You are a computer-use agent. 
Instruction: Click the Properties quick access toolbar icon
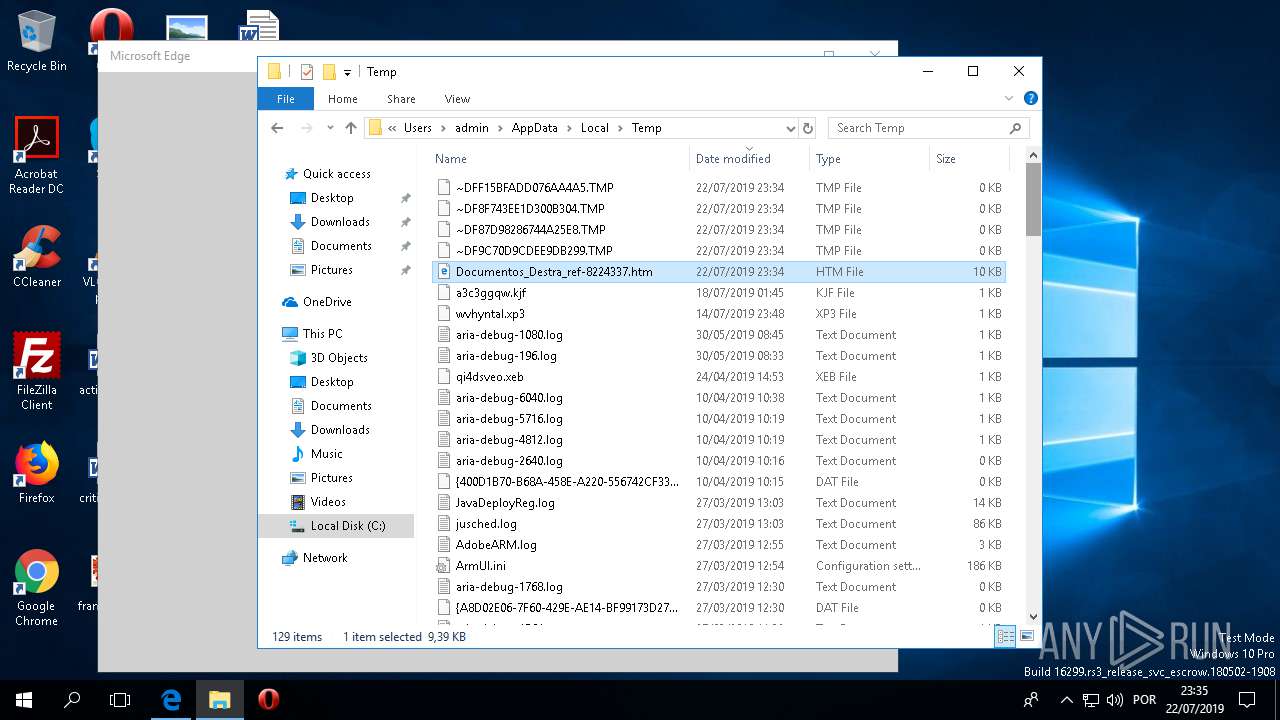[x=307, y=72]
